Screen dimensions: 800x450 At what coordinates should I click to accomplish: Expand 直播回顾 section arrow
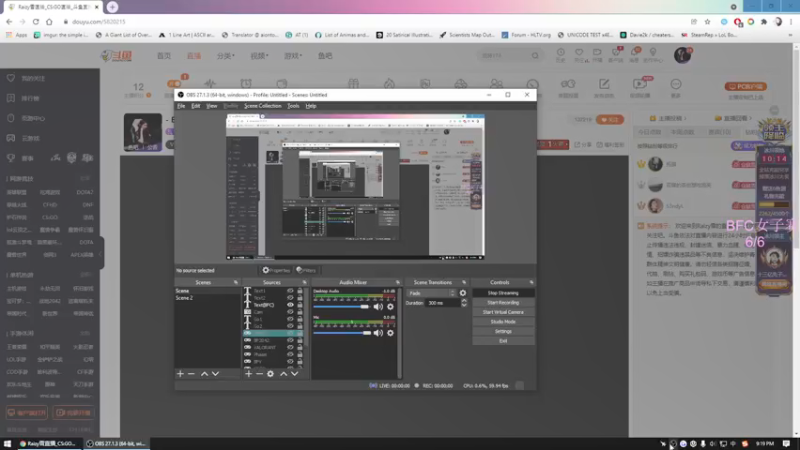click(x=750, y=118)
